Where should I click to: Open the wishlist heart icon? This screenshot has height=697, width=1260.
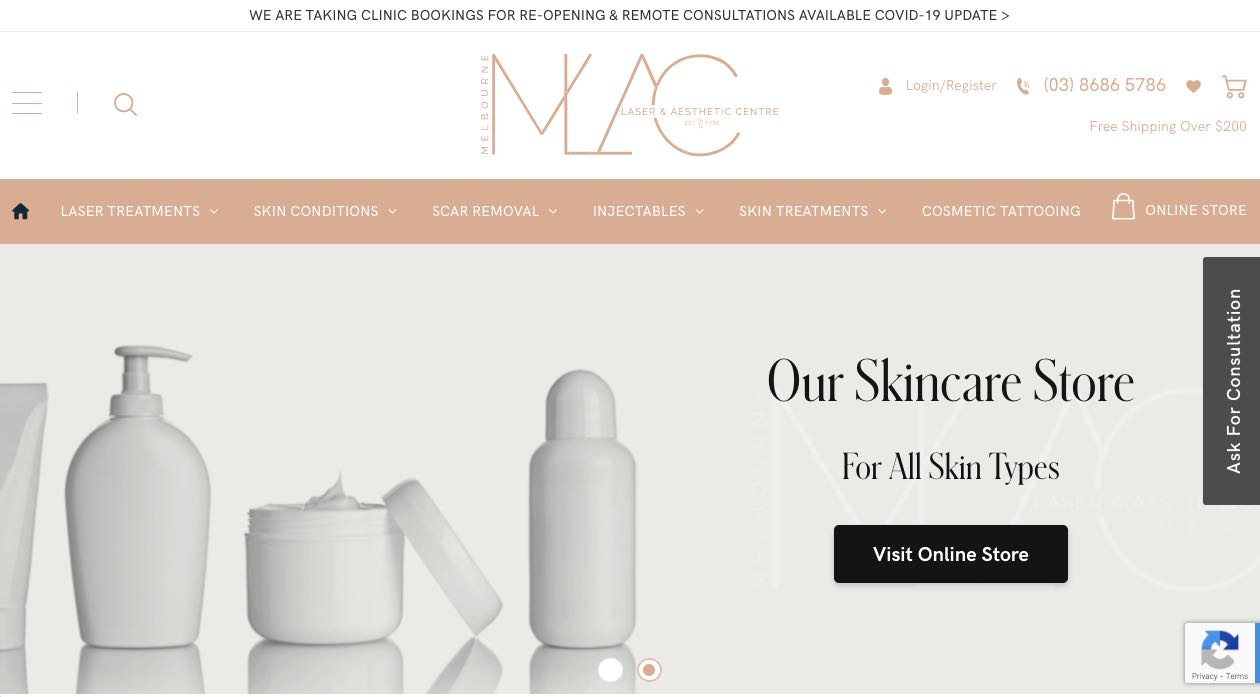(1193, 87)
